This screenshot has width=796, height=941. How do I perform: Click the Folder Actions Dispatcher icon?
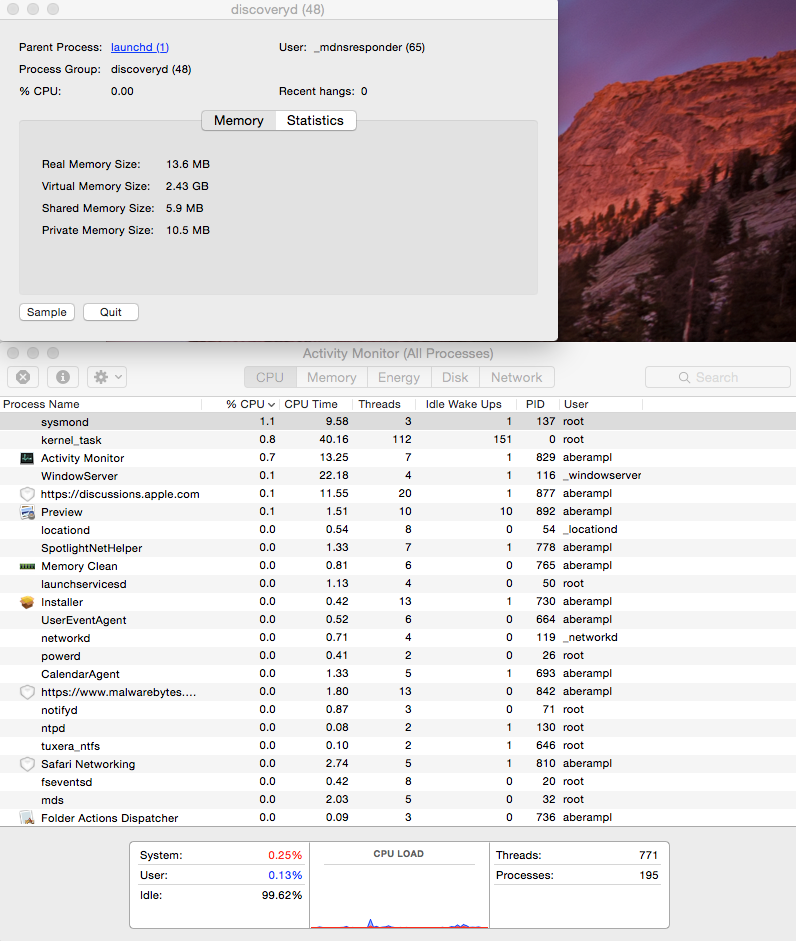pyautogui.click(x=27, y=818)
